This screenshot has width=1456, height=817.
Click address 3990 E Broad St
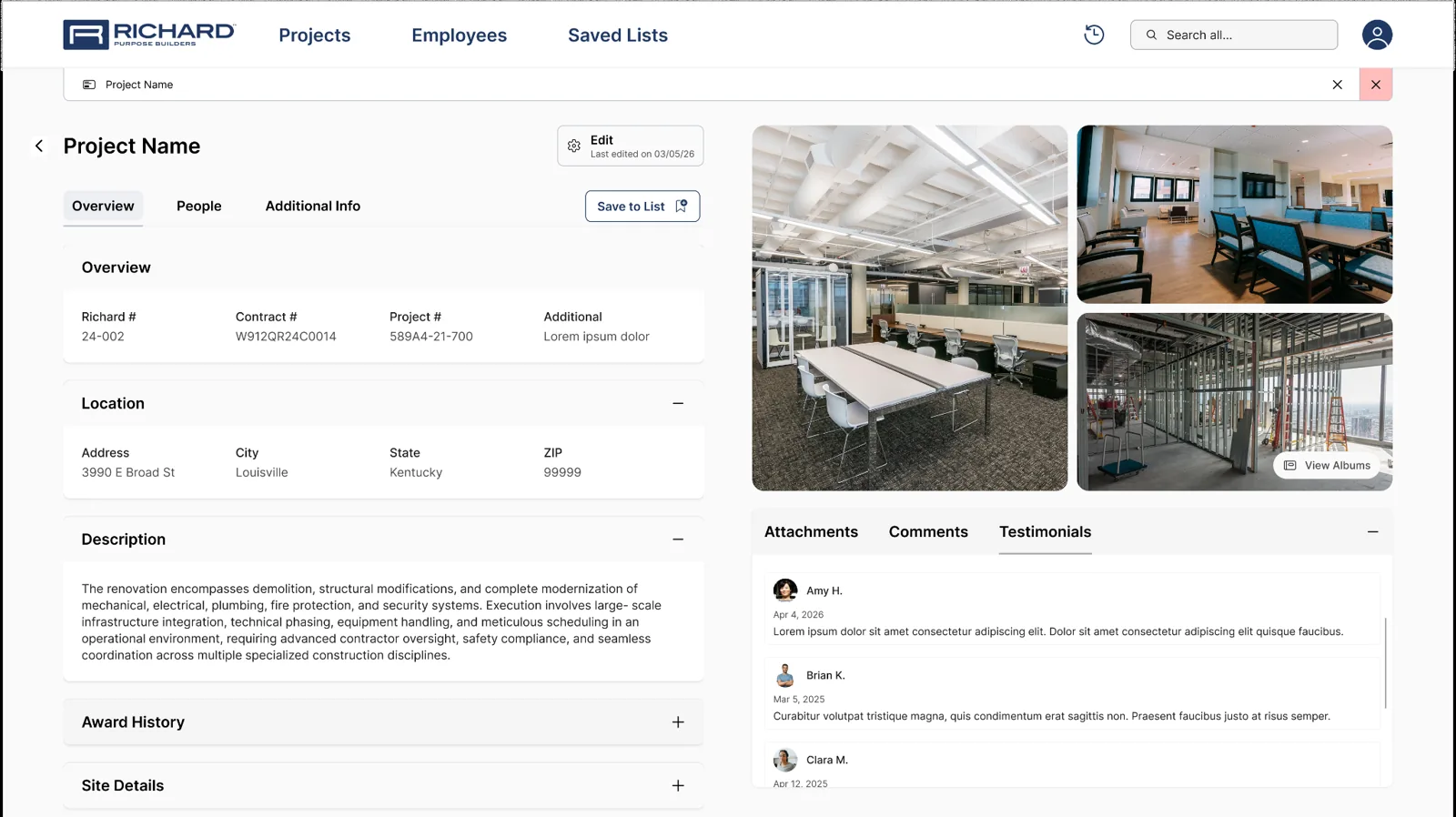128,472
